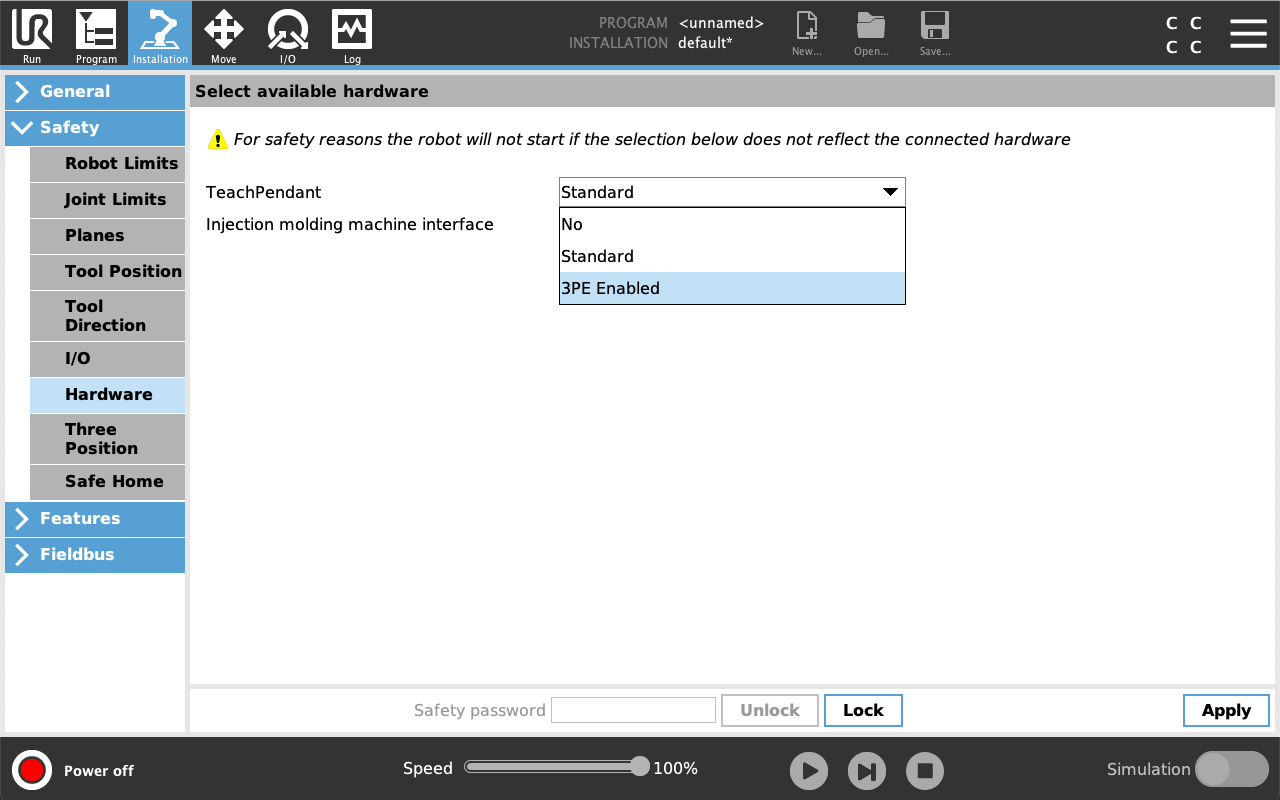Click the red Power off indicator
Viewport: 1280px width, 800px height.
[x=32, y=770]
